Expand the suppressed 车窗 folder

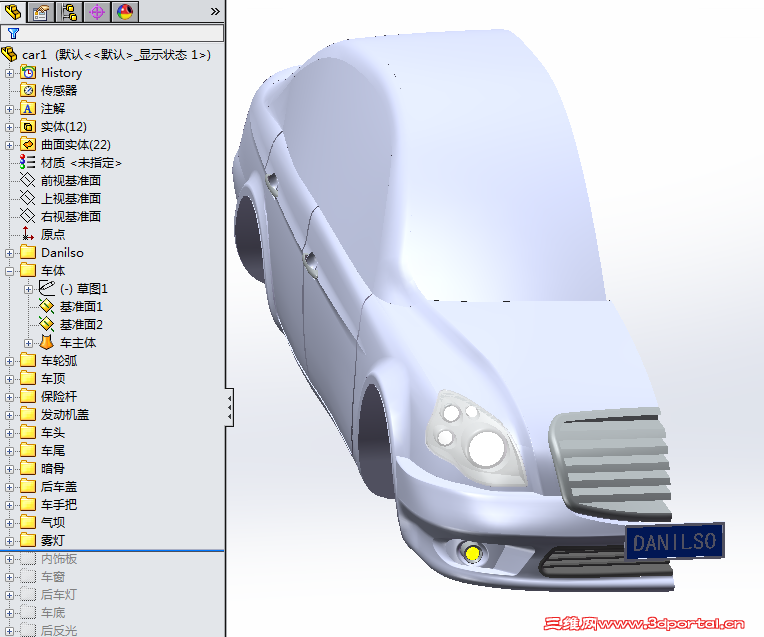coord(9,578)
